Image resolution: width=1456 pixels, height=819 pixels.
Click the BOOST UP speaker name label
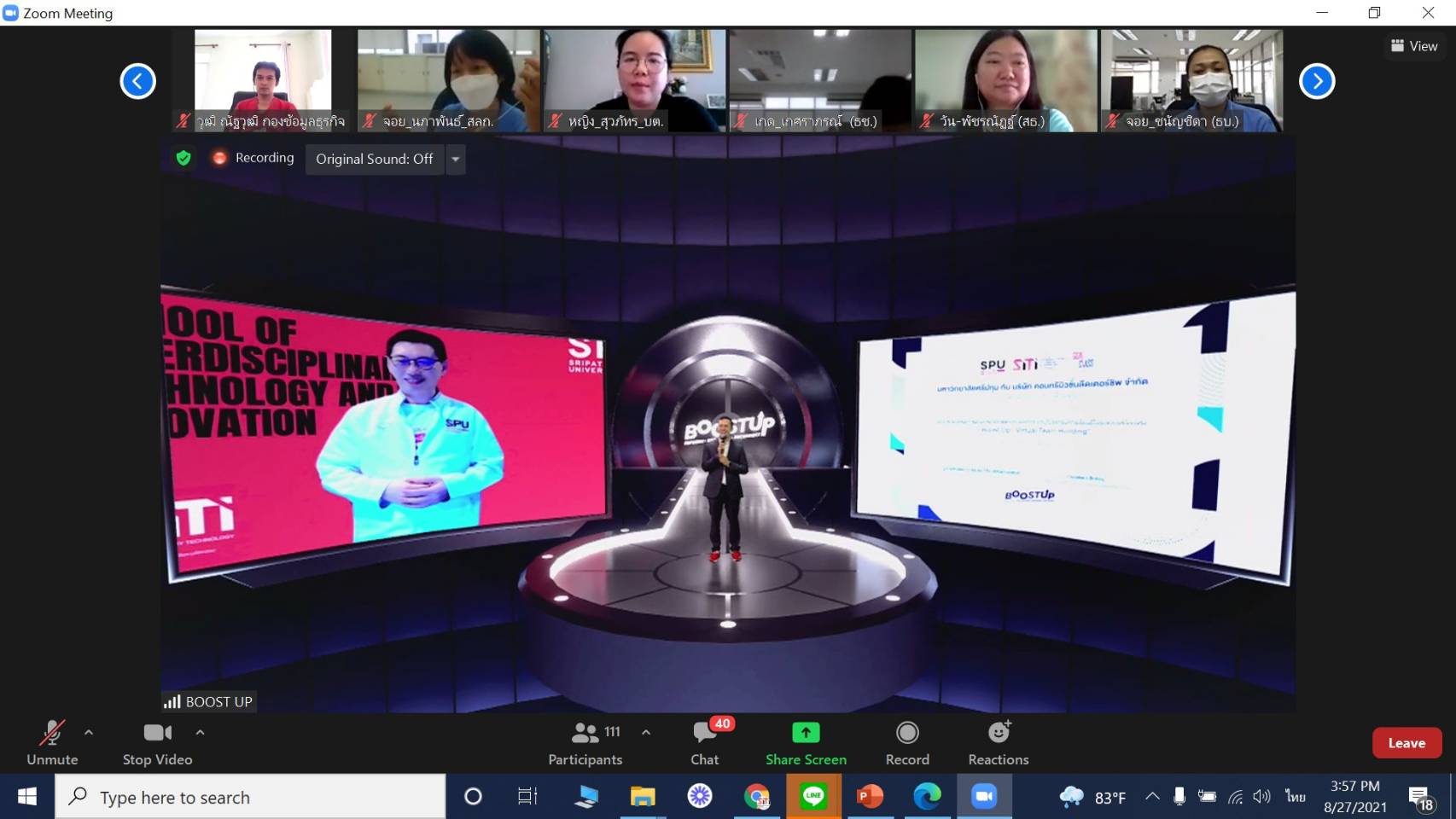click(209, 701)
